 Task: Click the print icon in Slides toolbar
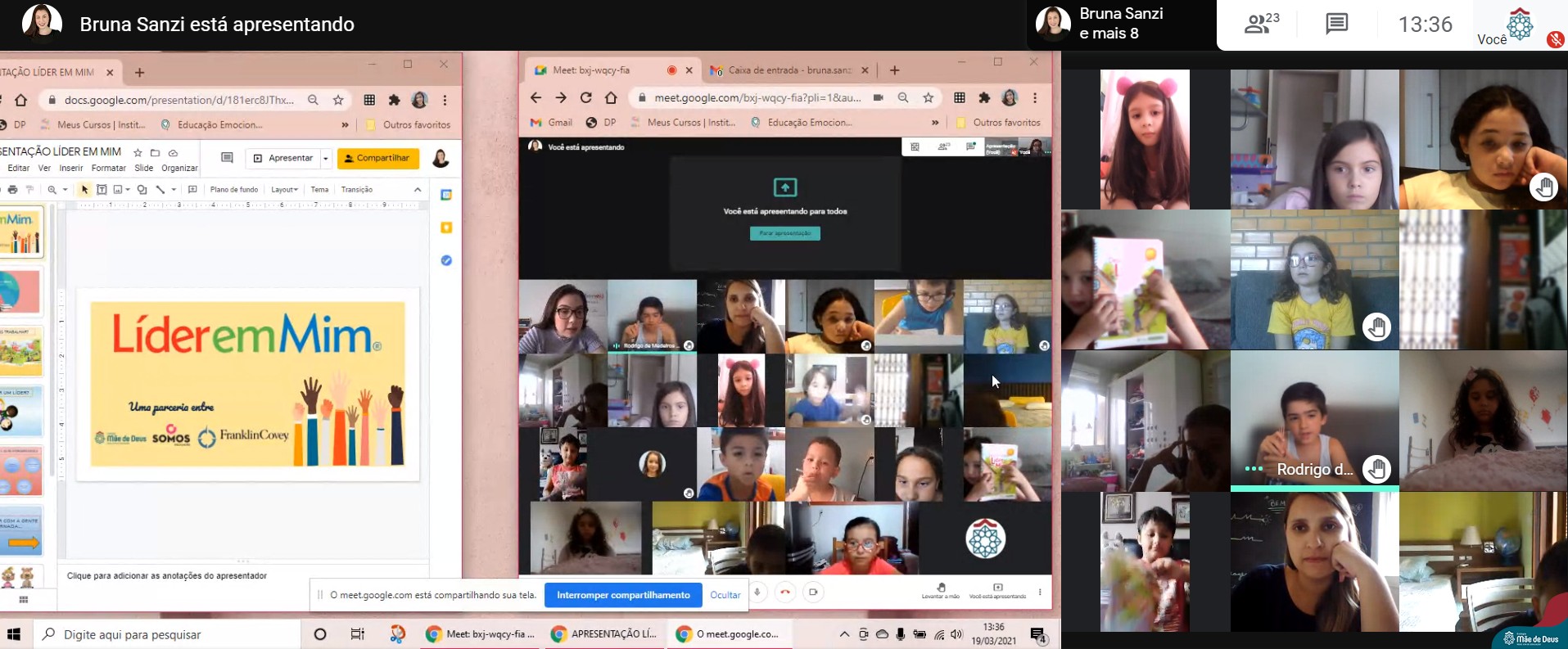12,190
